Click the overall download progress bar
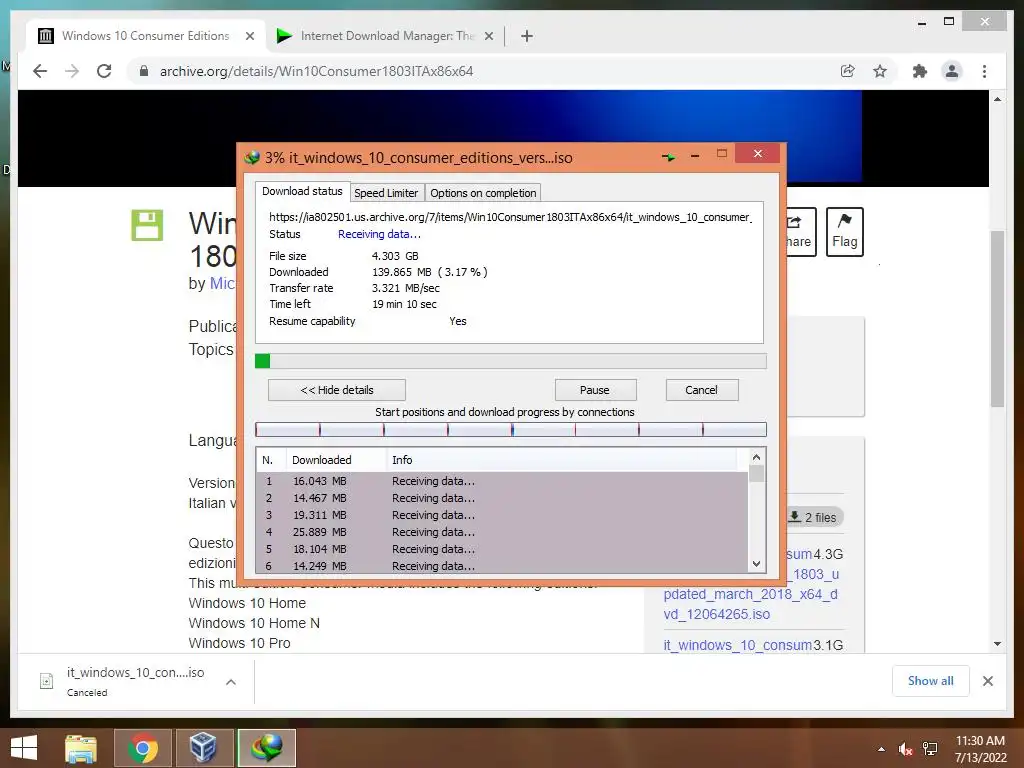 511,361
